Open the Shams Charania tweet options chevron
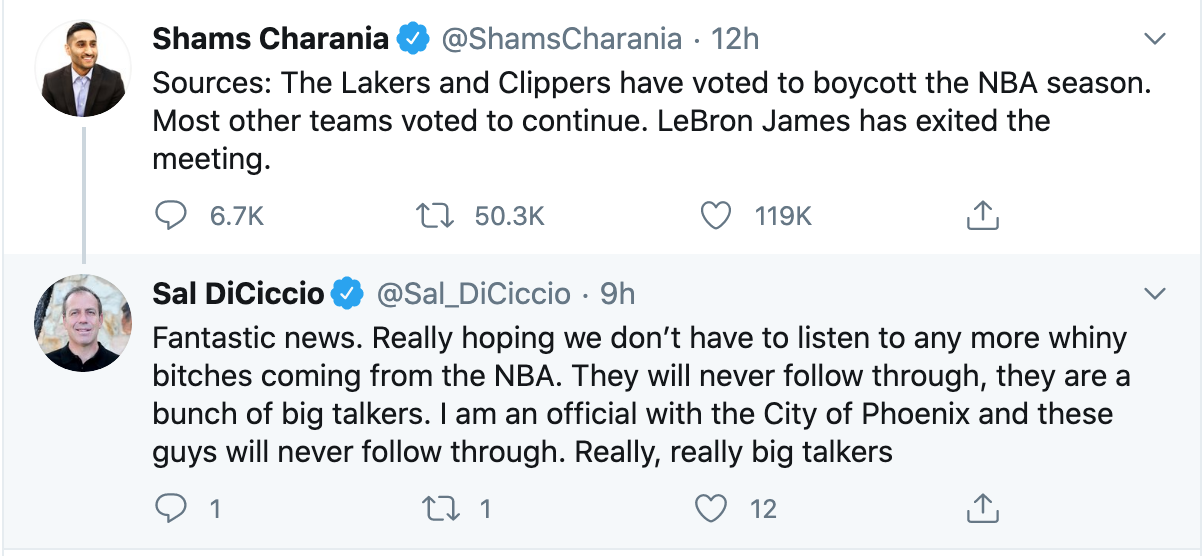The width and height of the screenshot is (1202, 556). (x=1155, y=39)
